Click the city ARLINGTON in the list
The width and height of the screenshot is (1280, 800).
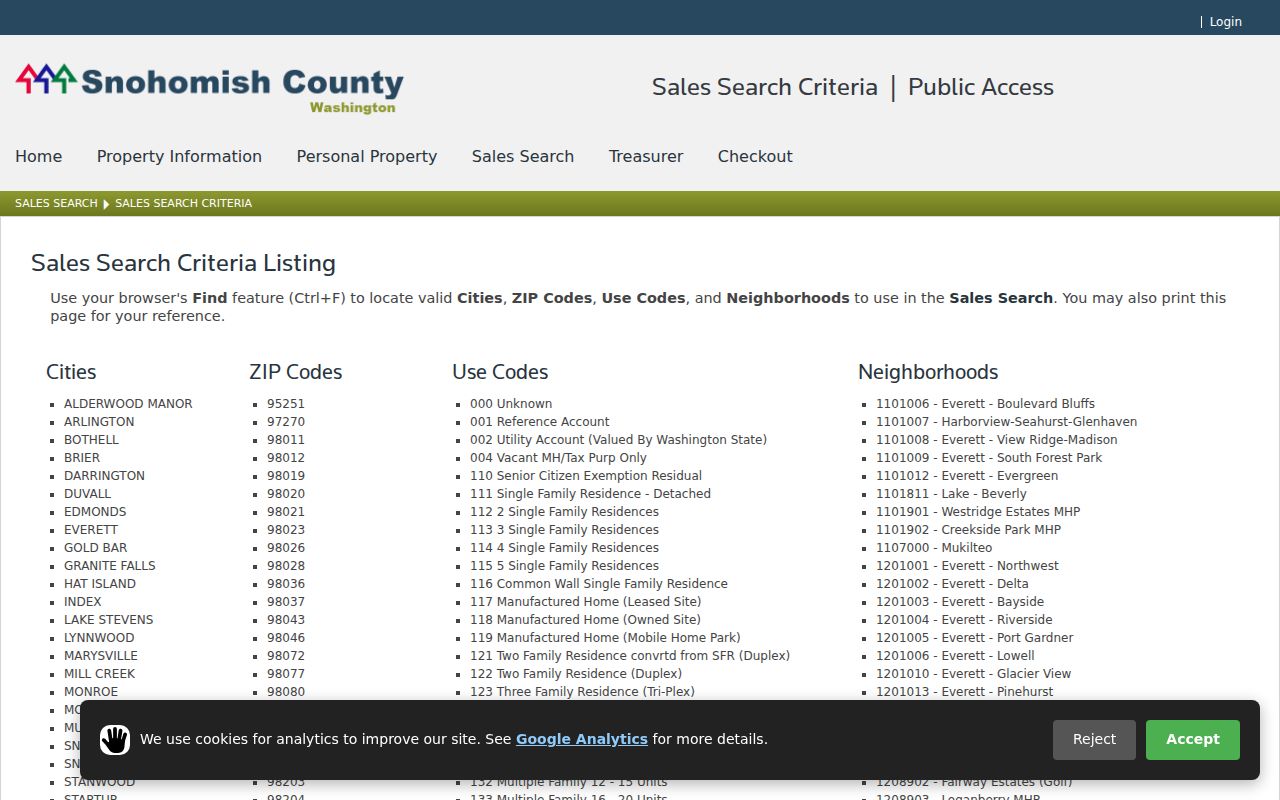pyautogui.click(x=99, y=422)
